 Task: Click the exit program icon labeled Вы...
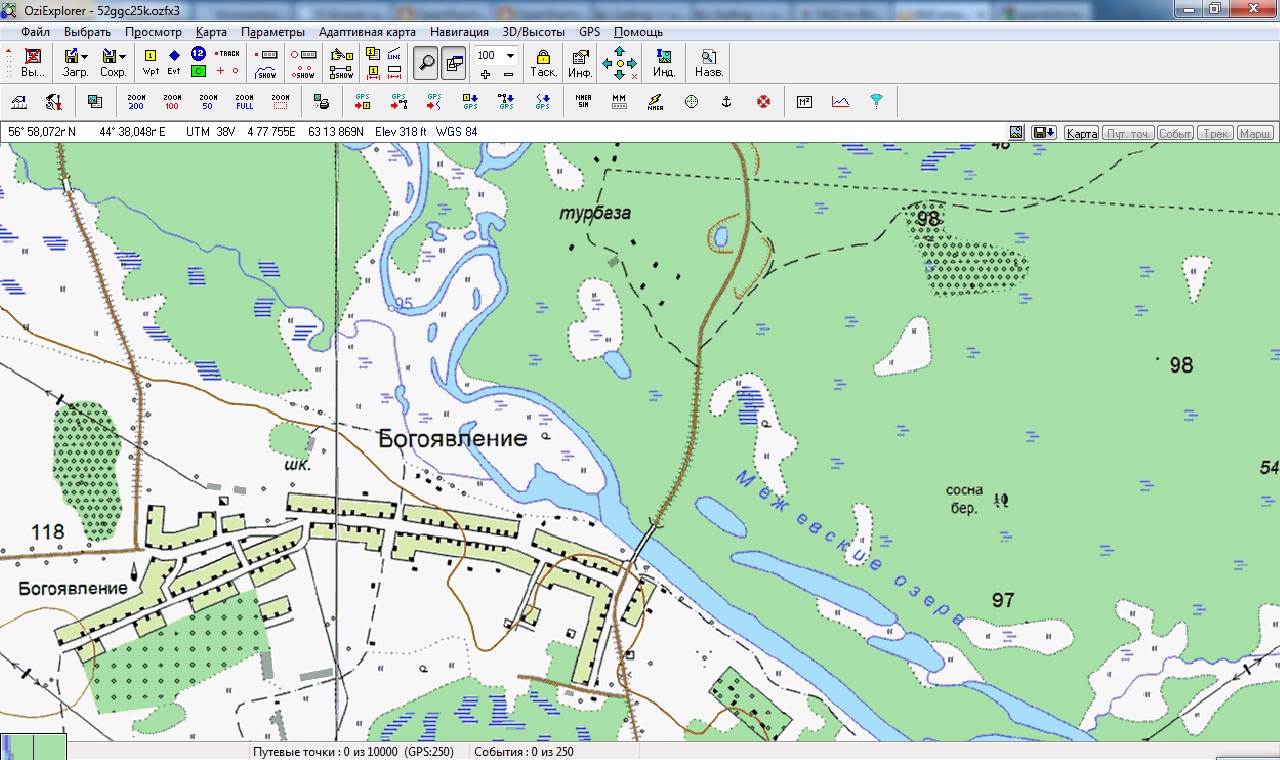[x=33, y=63]
